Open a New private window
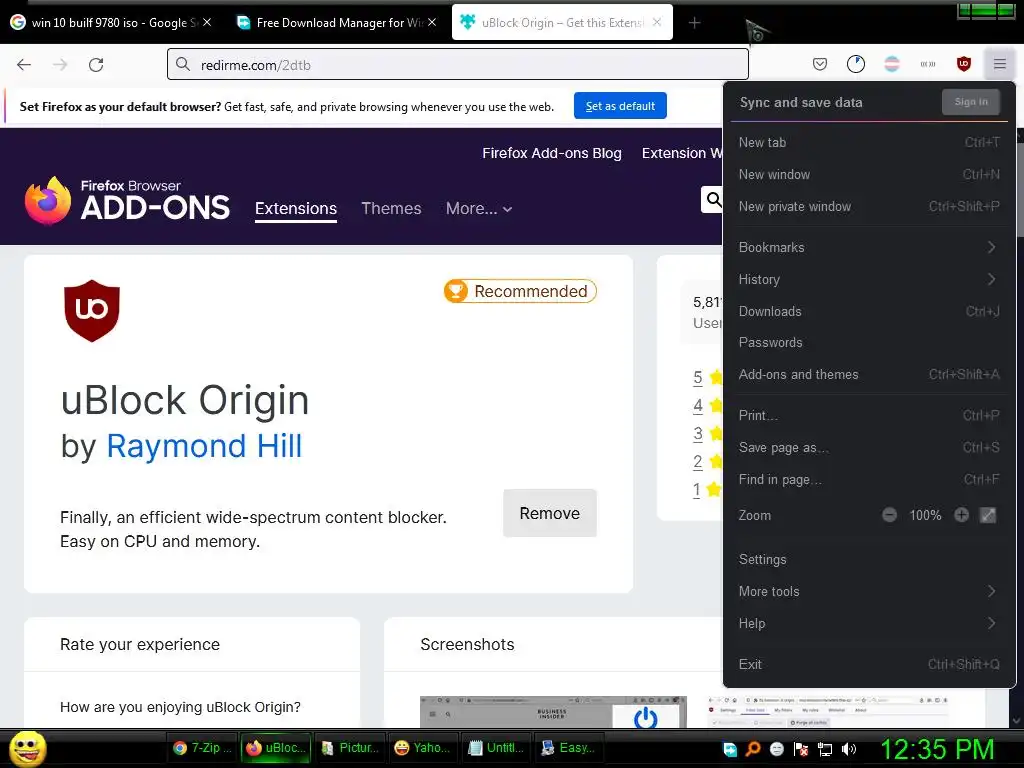Viewport: 1024px width, 768px height. [x=869, y=206]
